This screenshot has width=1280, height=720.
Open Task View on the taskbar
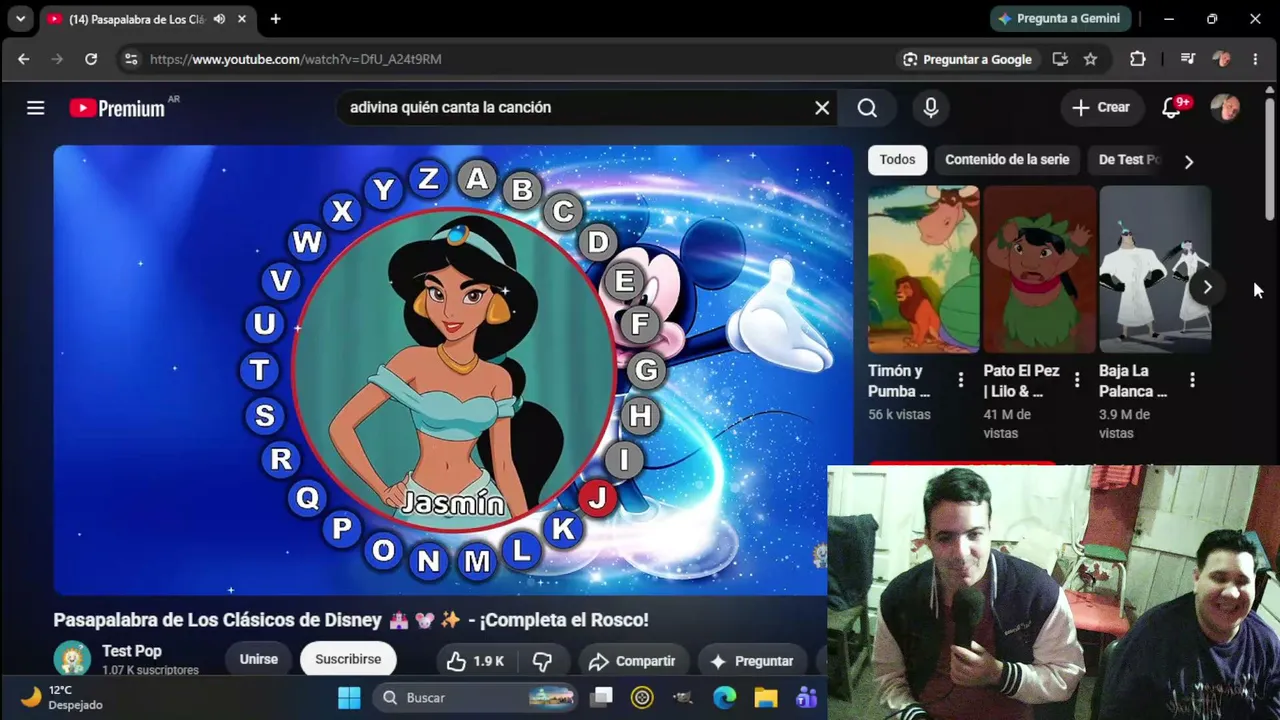point(601,697)
